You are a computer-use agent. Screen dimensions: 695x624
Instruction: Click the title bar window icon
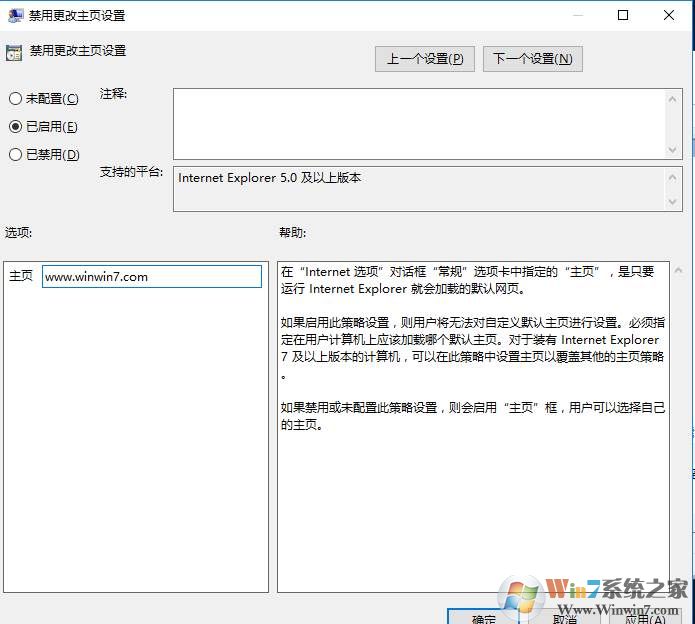pyautogui.click(x=15, y=16)
